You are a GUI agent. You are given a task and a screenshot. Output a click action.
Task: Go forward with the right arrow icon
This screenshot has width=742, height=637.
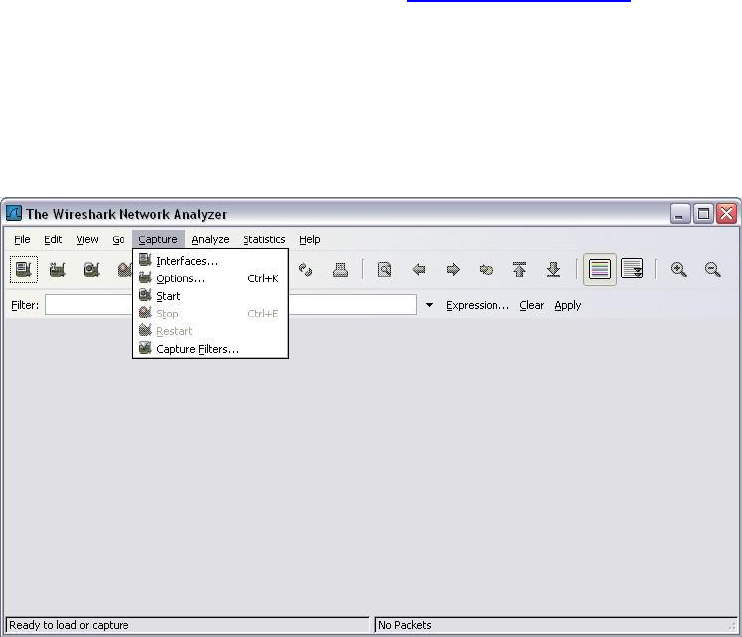pos(453,270)
